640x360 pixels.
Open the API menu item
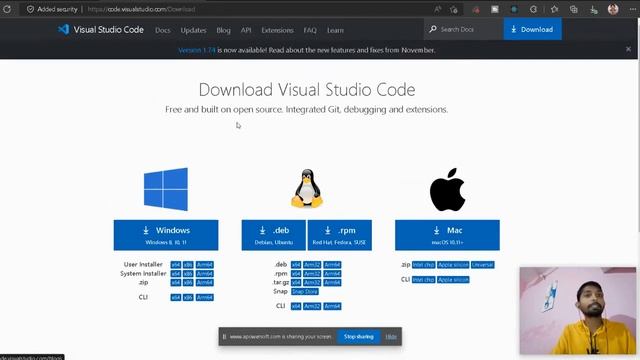pyautogui.click(x=246, y=30)
